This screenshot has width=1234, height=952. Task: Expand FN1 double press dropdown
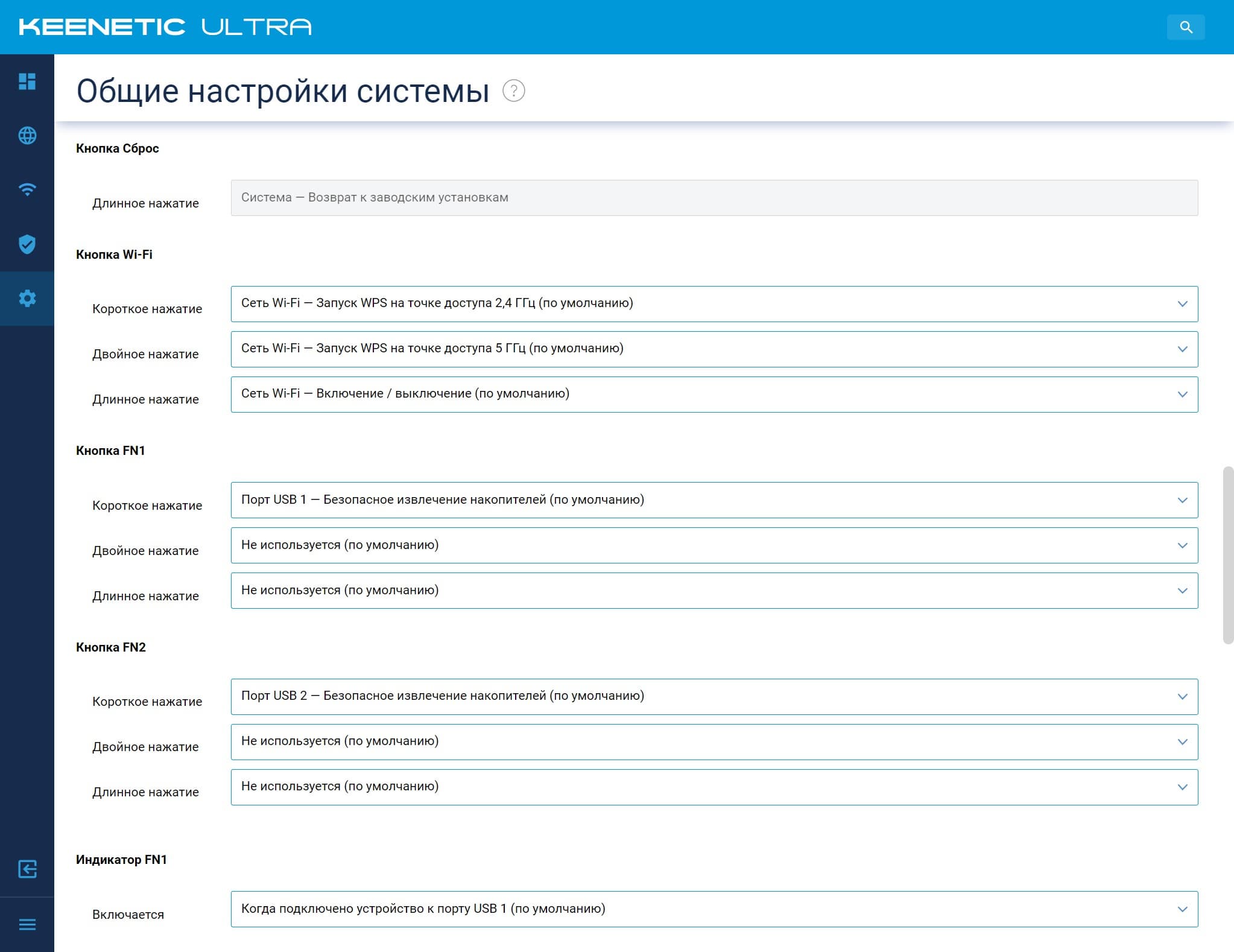pyautogui.click(x=714, y=545)
